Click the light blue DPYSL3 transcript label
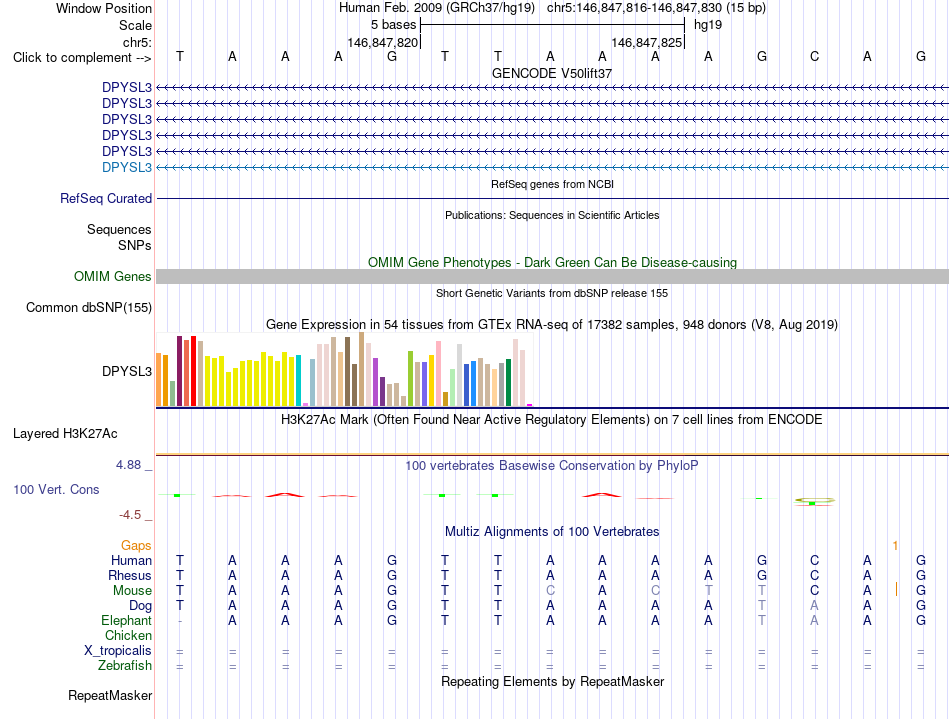 (127, 167)
